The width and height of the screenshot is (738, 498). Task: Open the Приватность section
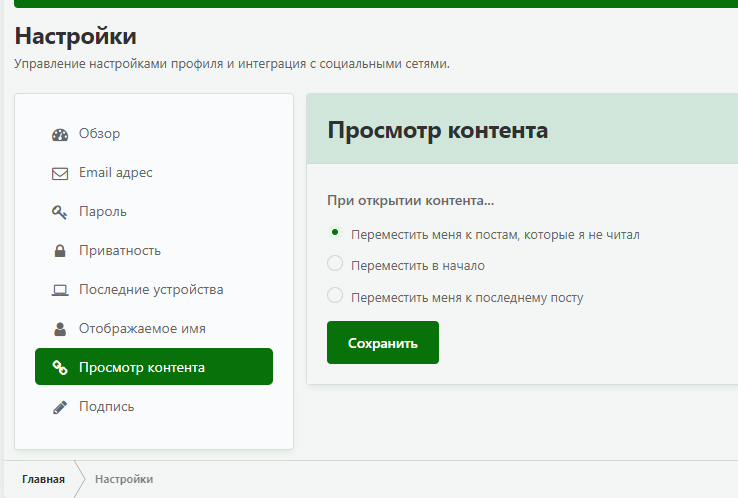click(x=154, y=250)
